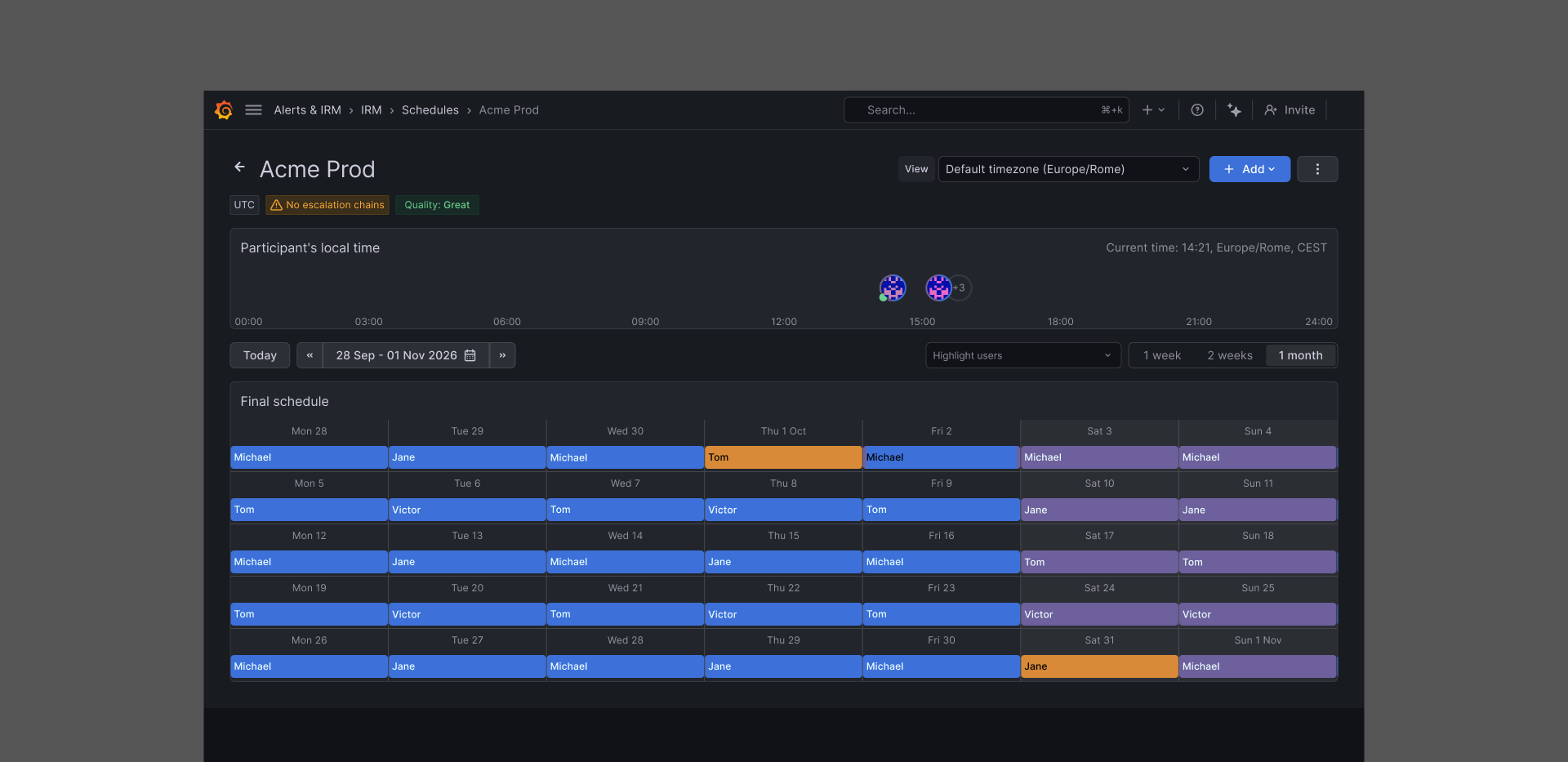Click the Invite button
This screenshot has width=1568, height=762.
pos(1290,110)
